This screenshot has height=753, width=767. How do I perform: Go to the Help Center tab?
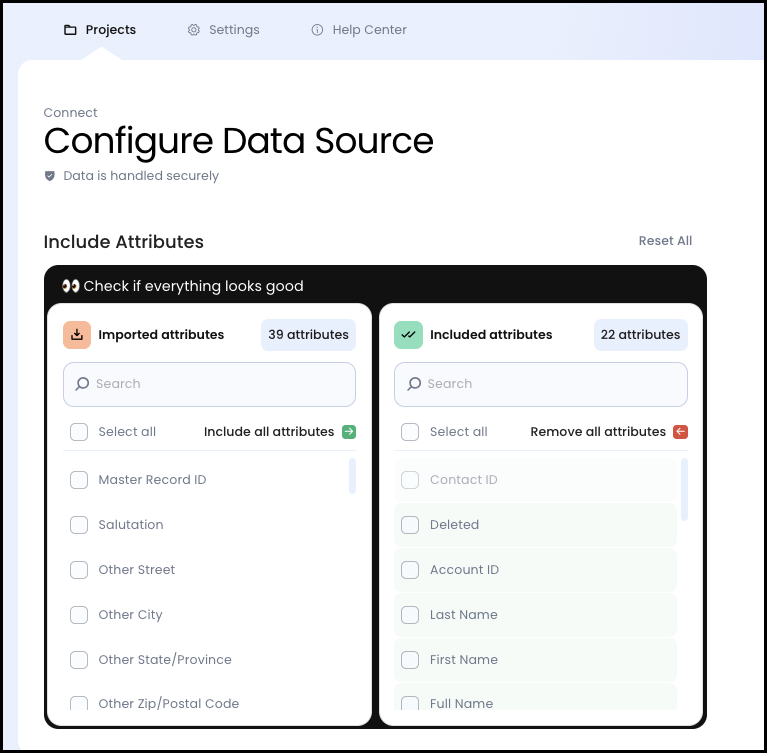pos(358,30)
